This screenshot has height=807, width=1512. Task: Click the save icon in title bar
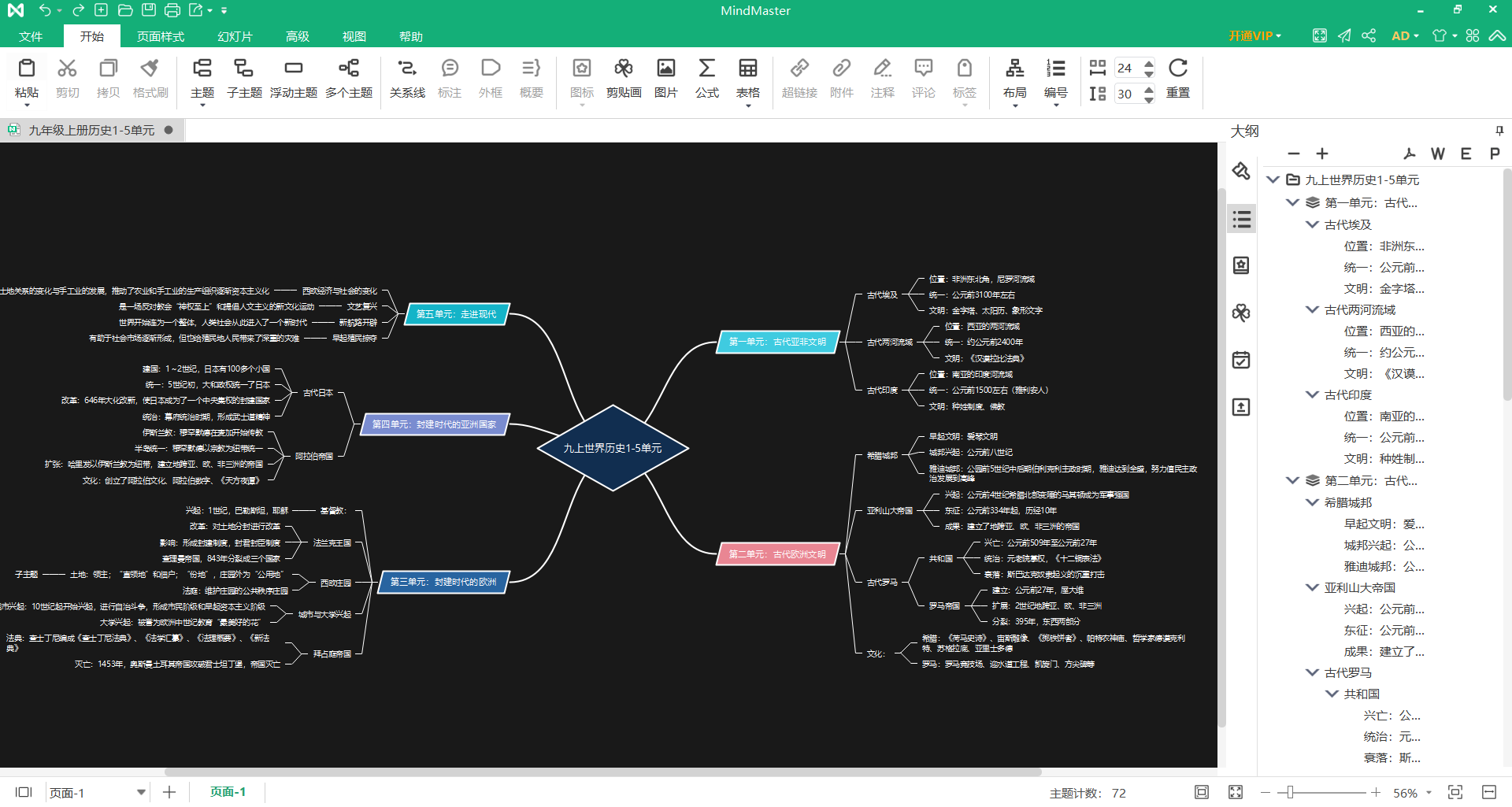pyautogui.click(x=149, y=10)
